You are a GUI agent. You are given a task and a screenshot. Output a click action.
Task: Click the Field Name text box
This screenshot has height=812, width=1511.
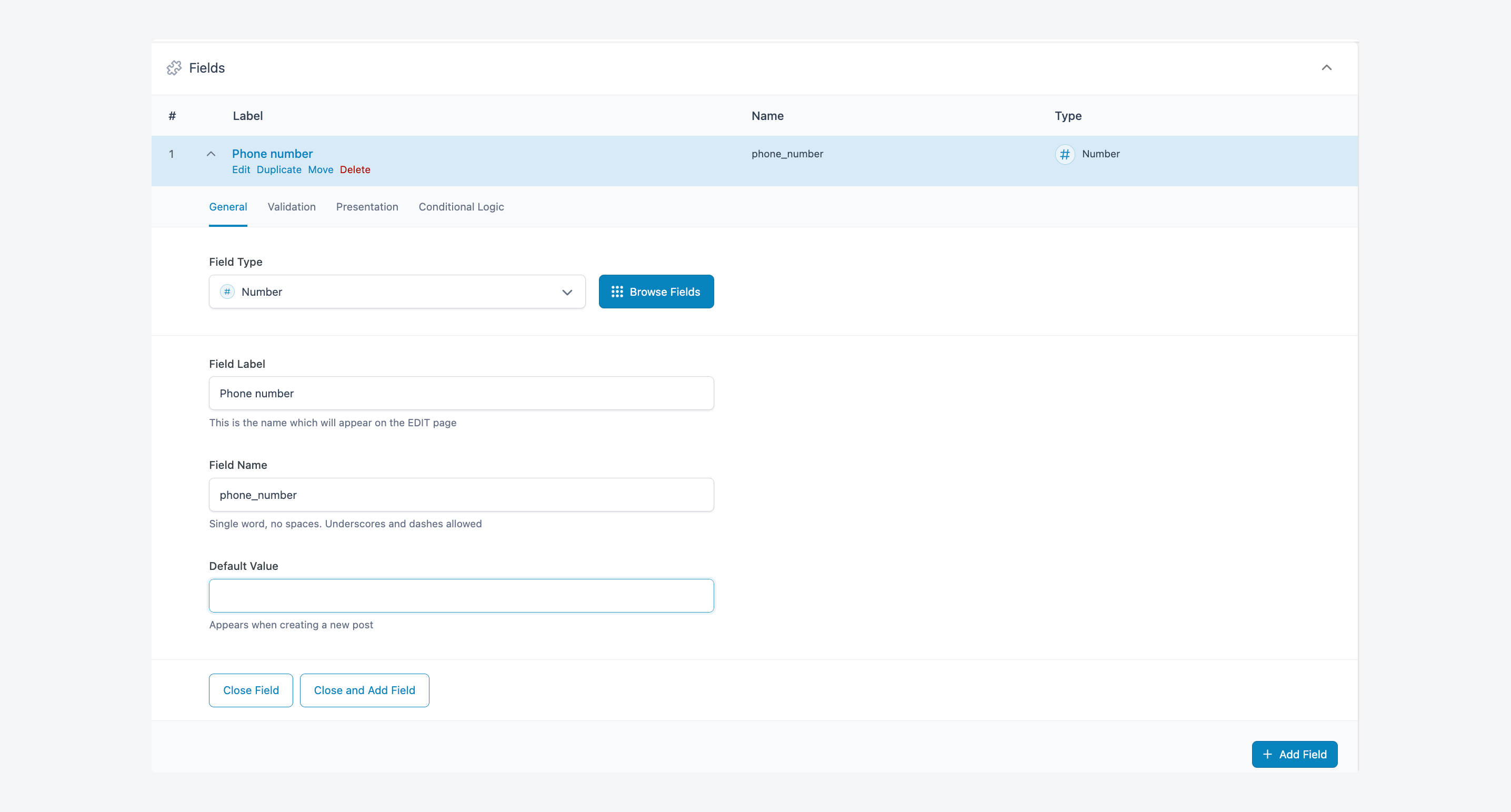coord(461,495)
